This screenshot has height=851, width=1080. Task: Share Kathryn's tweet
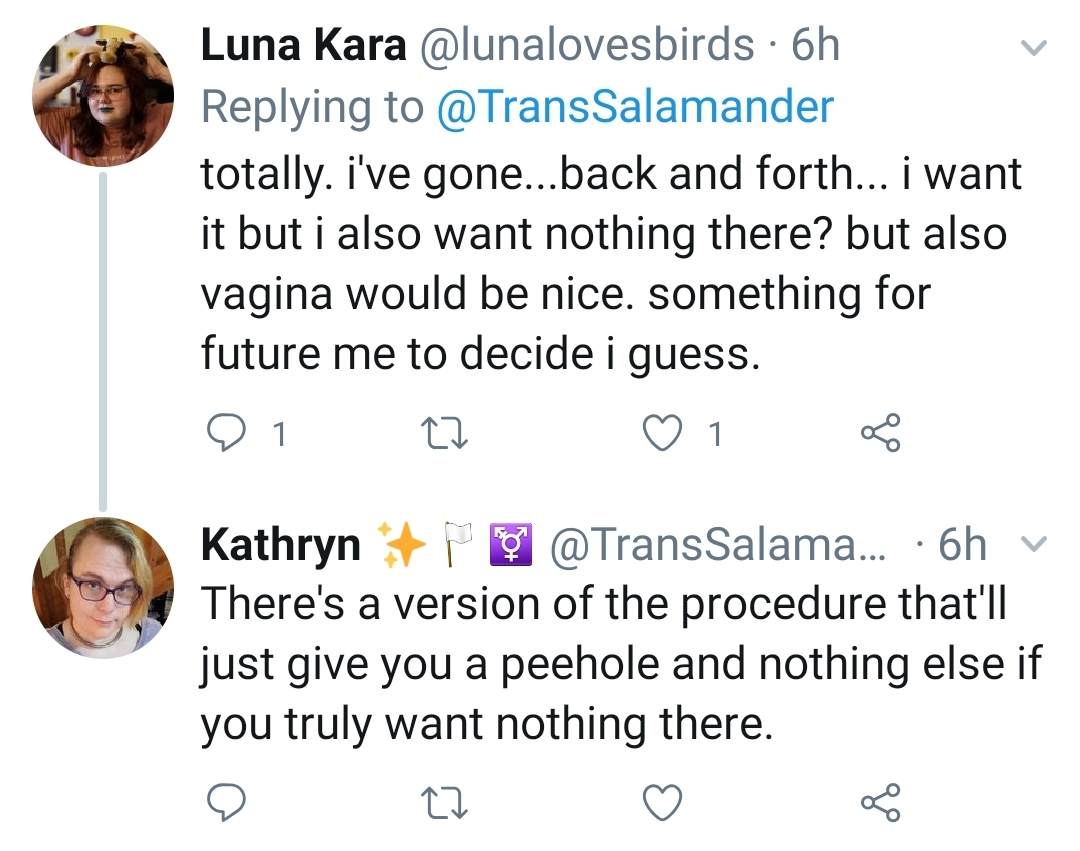point(880,801)
